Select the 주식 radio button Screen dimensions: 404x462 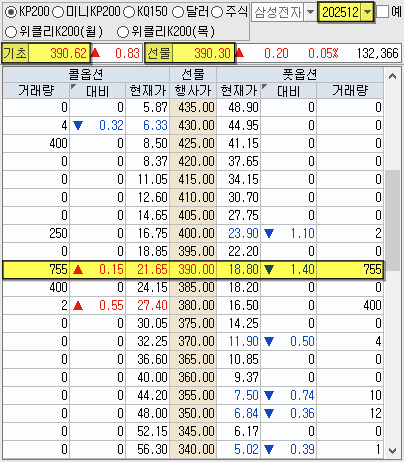pos(217,12)
